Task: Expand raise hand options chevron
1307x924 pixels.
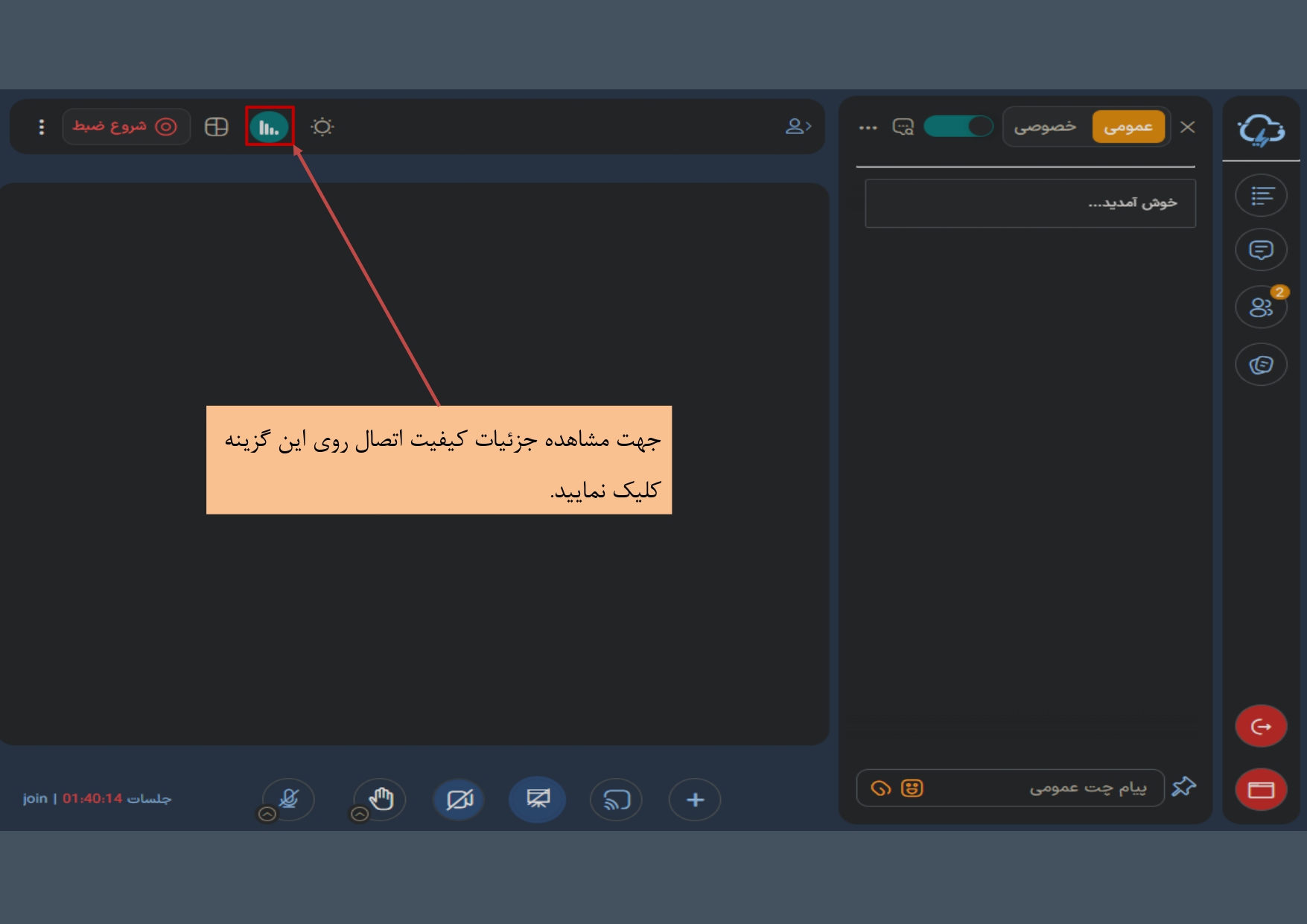Action: pyautogui.click(x=360, y=815)
